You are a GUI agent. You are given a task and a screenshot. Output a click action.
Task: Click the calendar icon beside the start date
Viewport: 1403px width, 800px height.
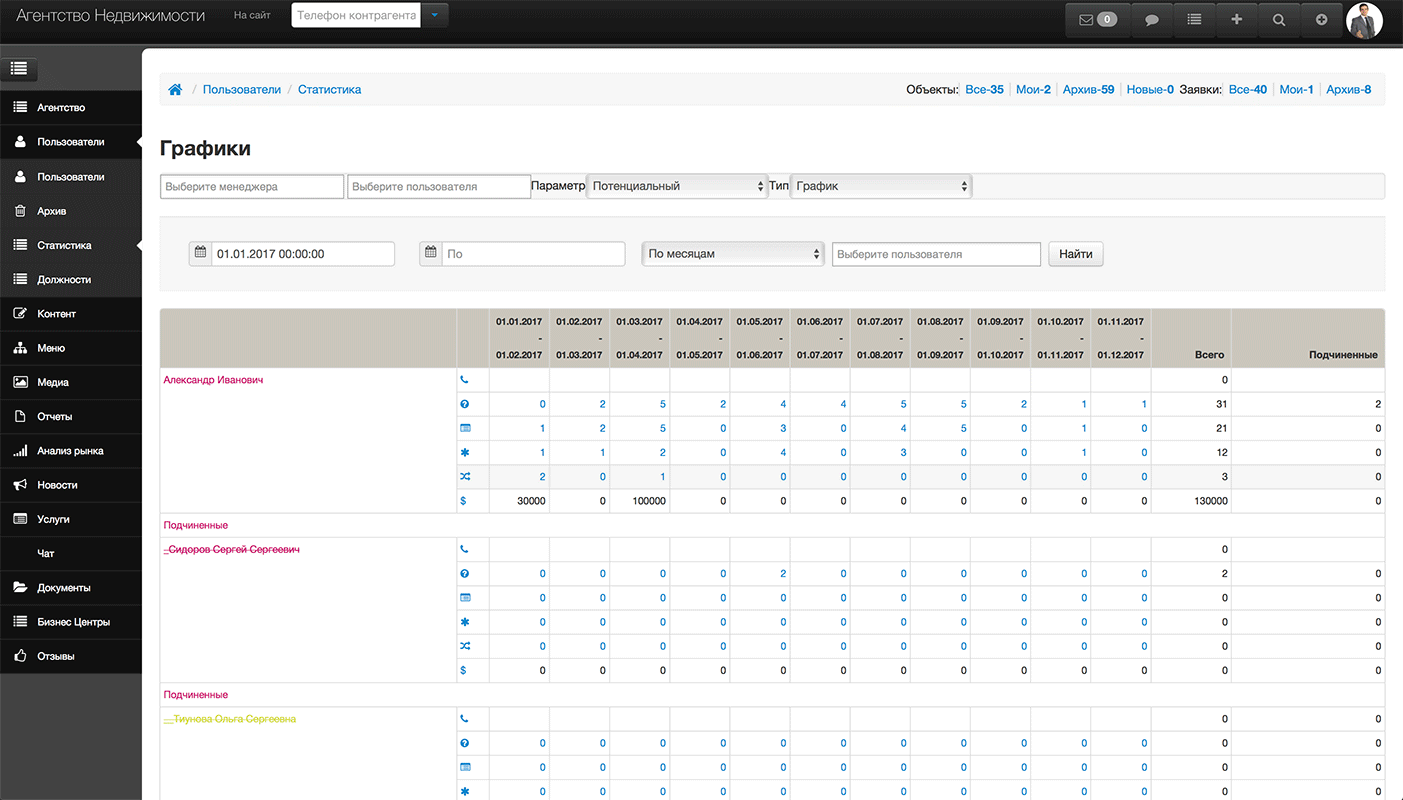(x=200, y=254)
